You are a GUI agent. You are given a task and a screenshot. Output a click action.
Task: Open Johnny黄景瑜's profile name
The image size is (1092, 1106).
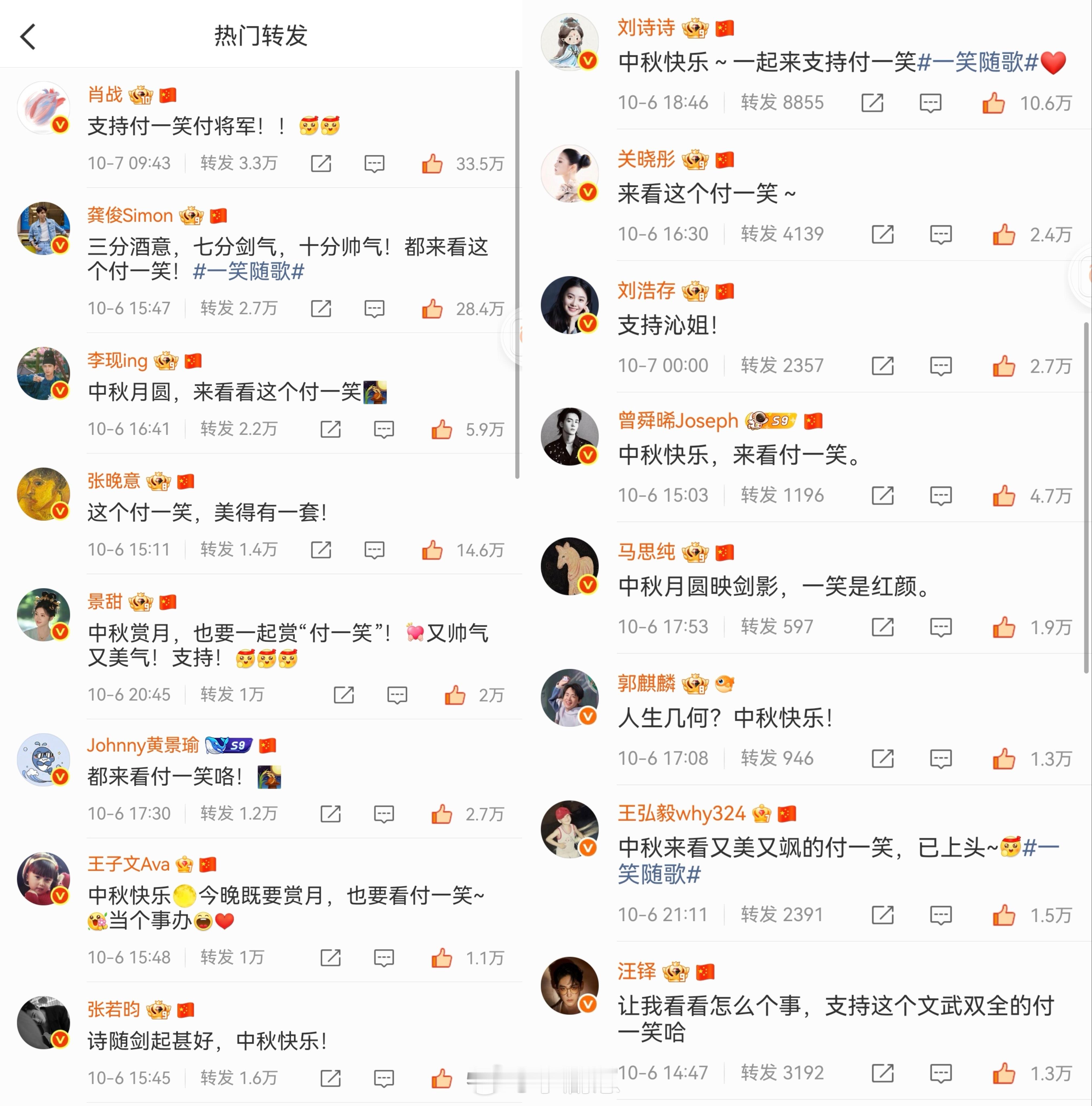click(x=143, y=745)
